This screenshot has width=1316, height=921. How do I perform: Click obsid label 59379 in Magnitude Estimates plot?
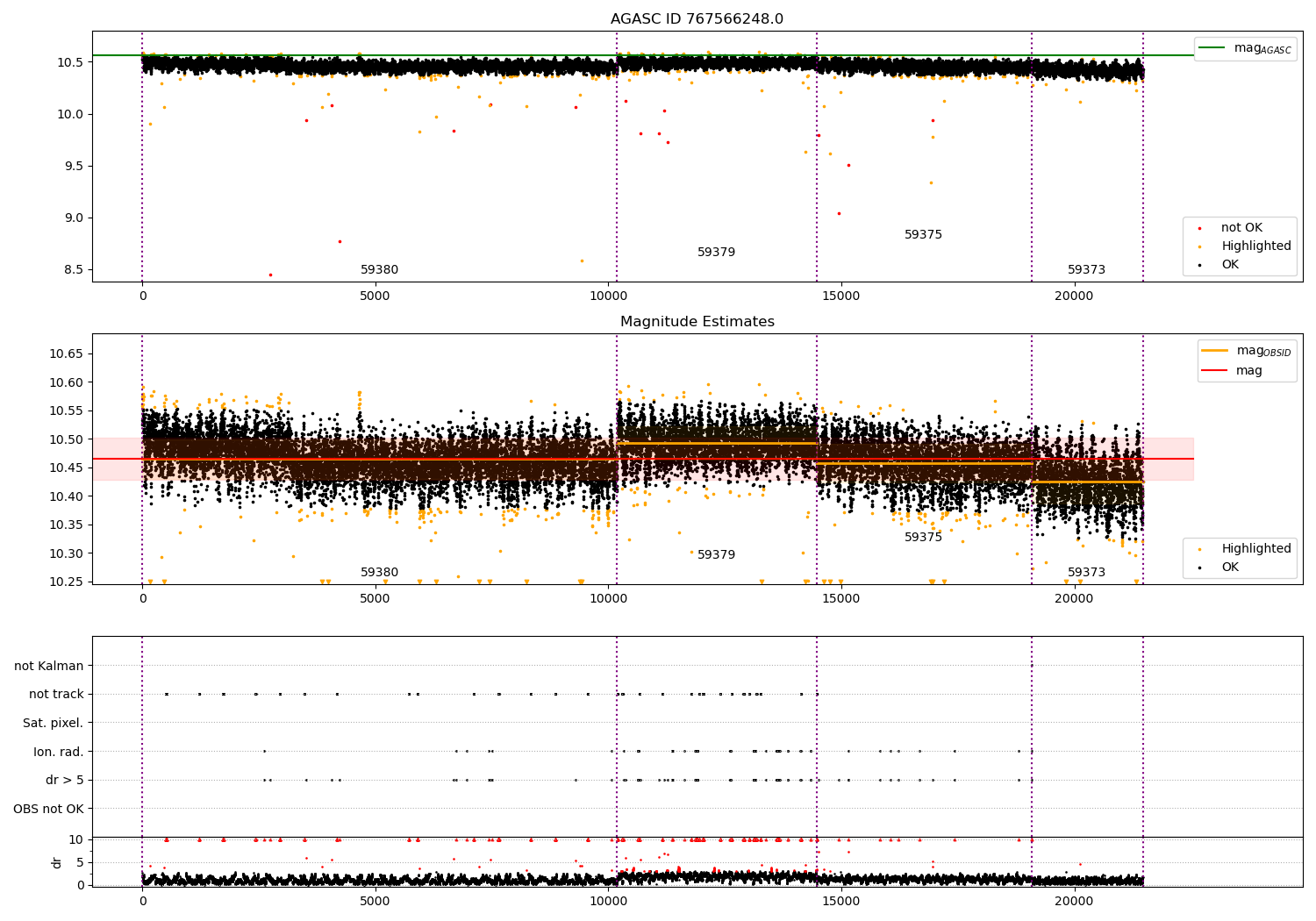pos(716,555)
